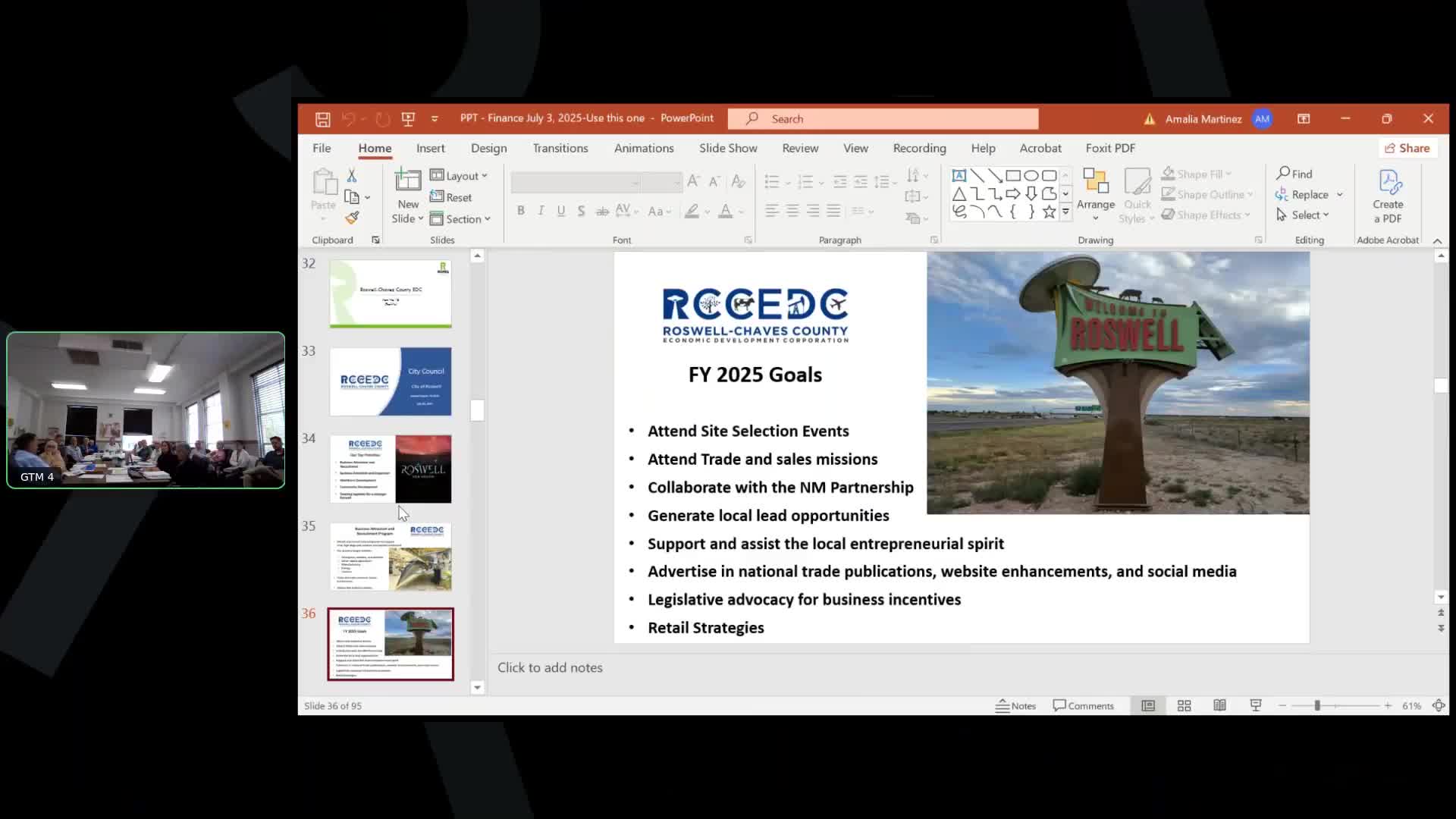Click the Fit slide to window icon
1456x819 pixels.
click(1439, 706)
